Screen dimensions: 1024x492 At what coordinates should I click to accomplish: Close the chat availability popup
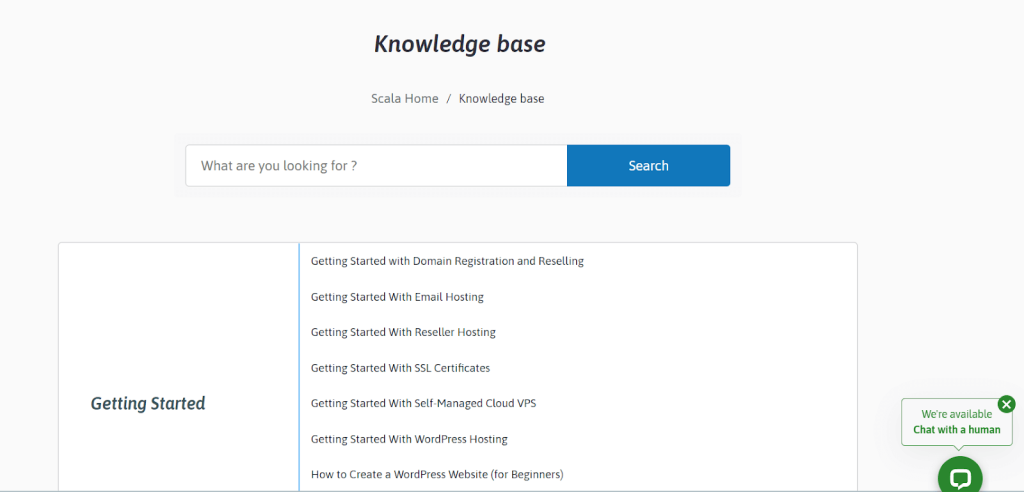pos(1006,404)
